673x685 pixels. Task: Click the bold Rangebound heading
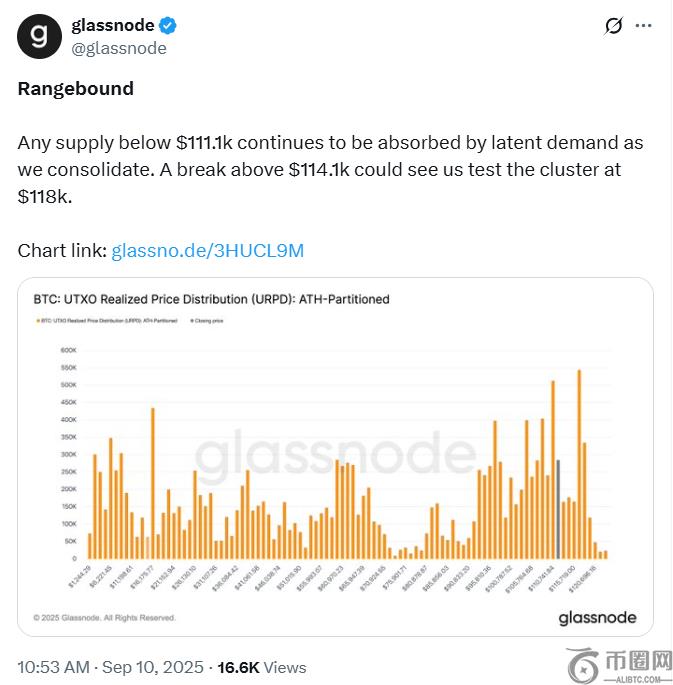pyautogui.click(x=75, y=88)
